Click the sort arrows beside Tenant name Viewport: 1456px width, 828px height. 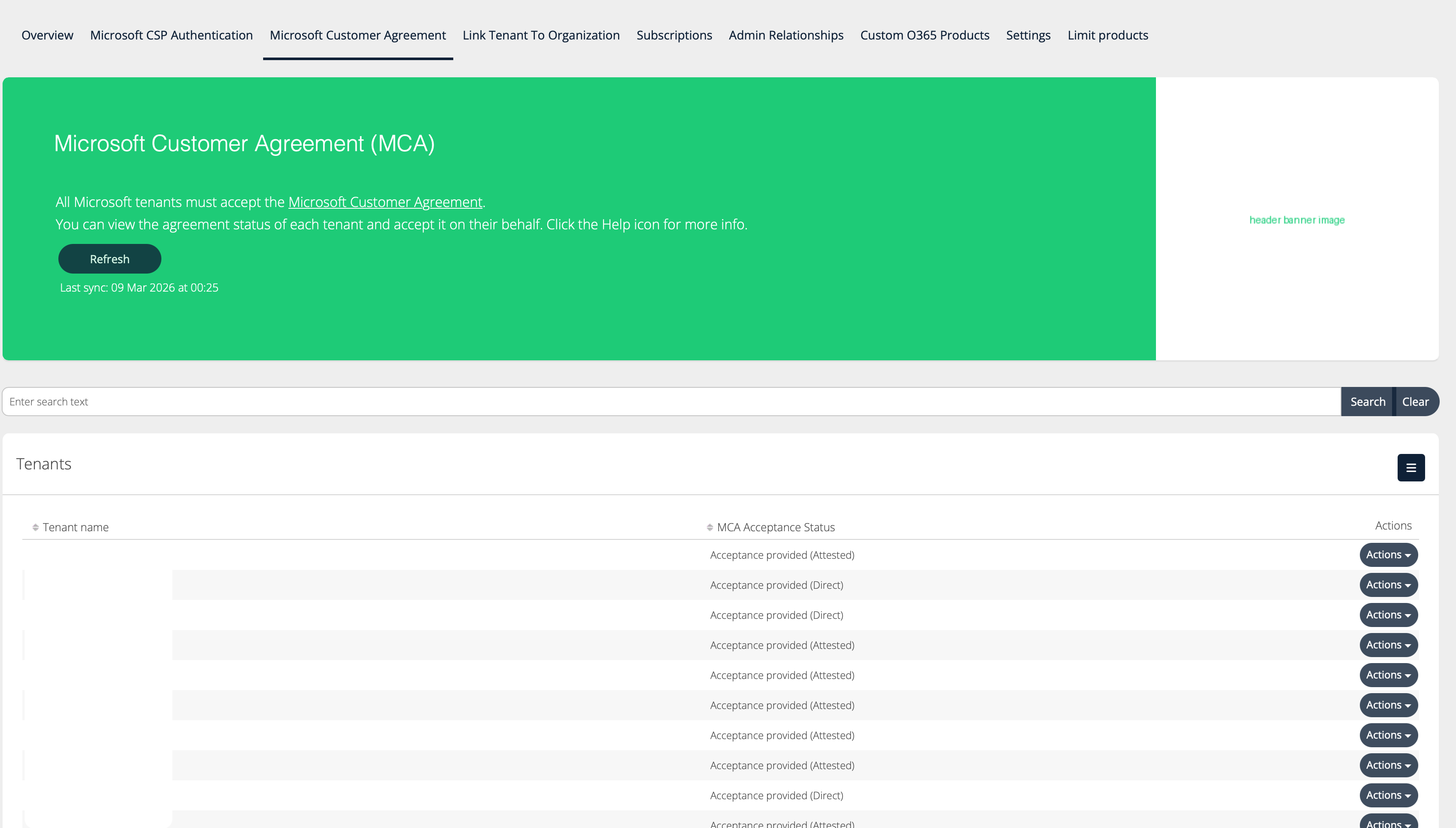pyautogui.click(x=35, y=528)
